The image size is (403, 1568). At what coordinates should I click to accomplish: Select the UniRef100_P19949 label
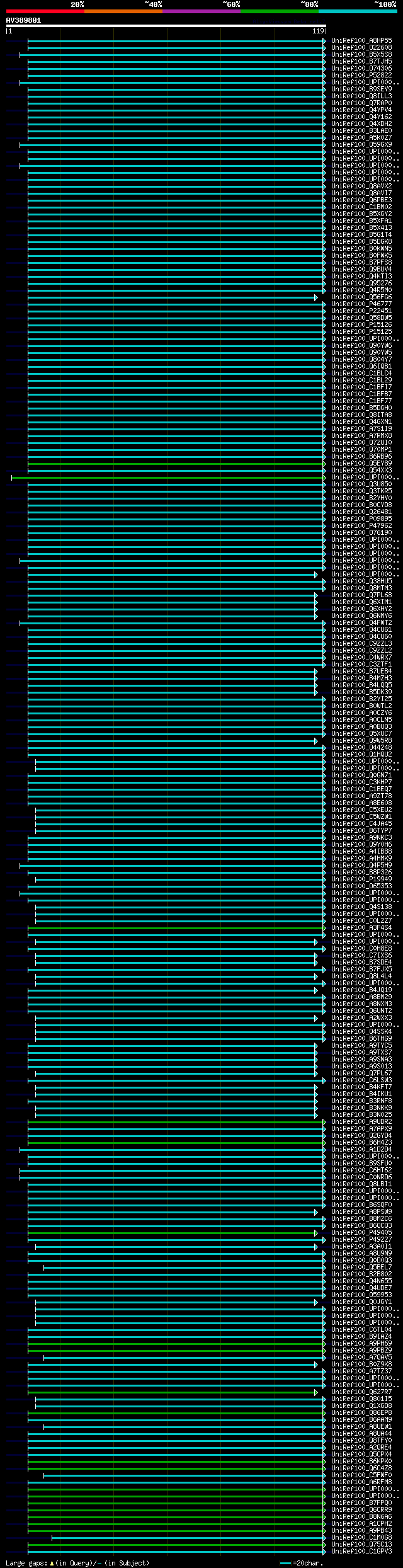(361, 879)
